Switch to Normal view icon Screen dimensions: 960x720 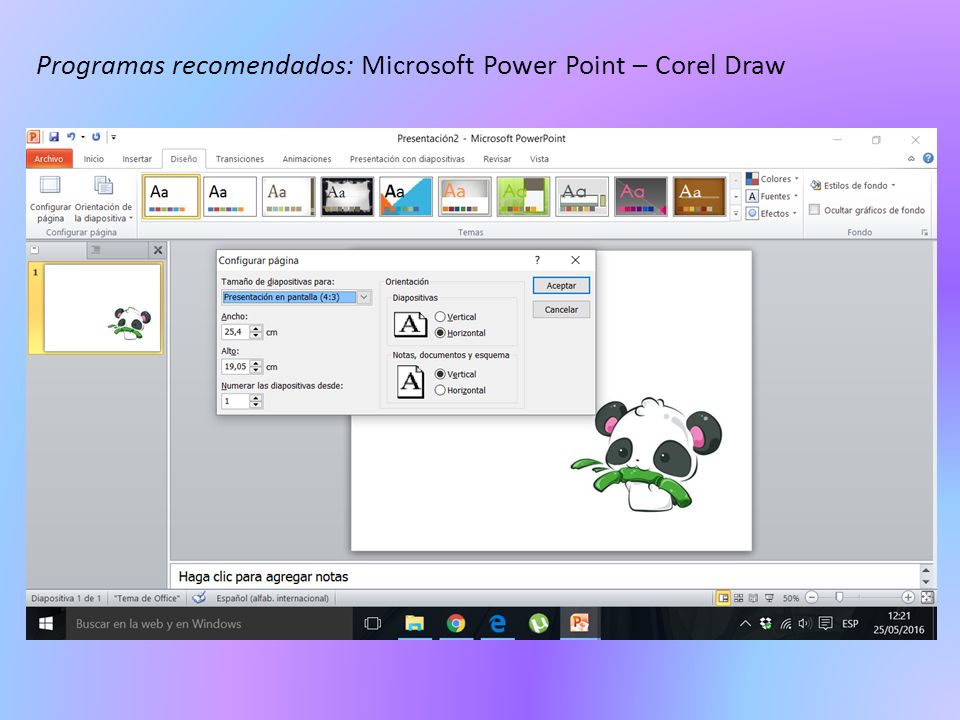tap(723, 598)
